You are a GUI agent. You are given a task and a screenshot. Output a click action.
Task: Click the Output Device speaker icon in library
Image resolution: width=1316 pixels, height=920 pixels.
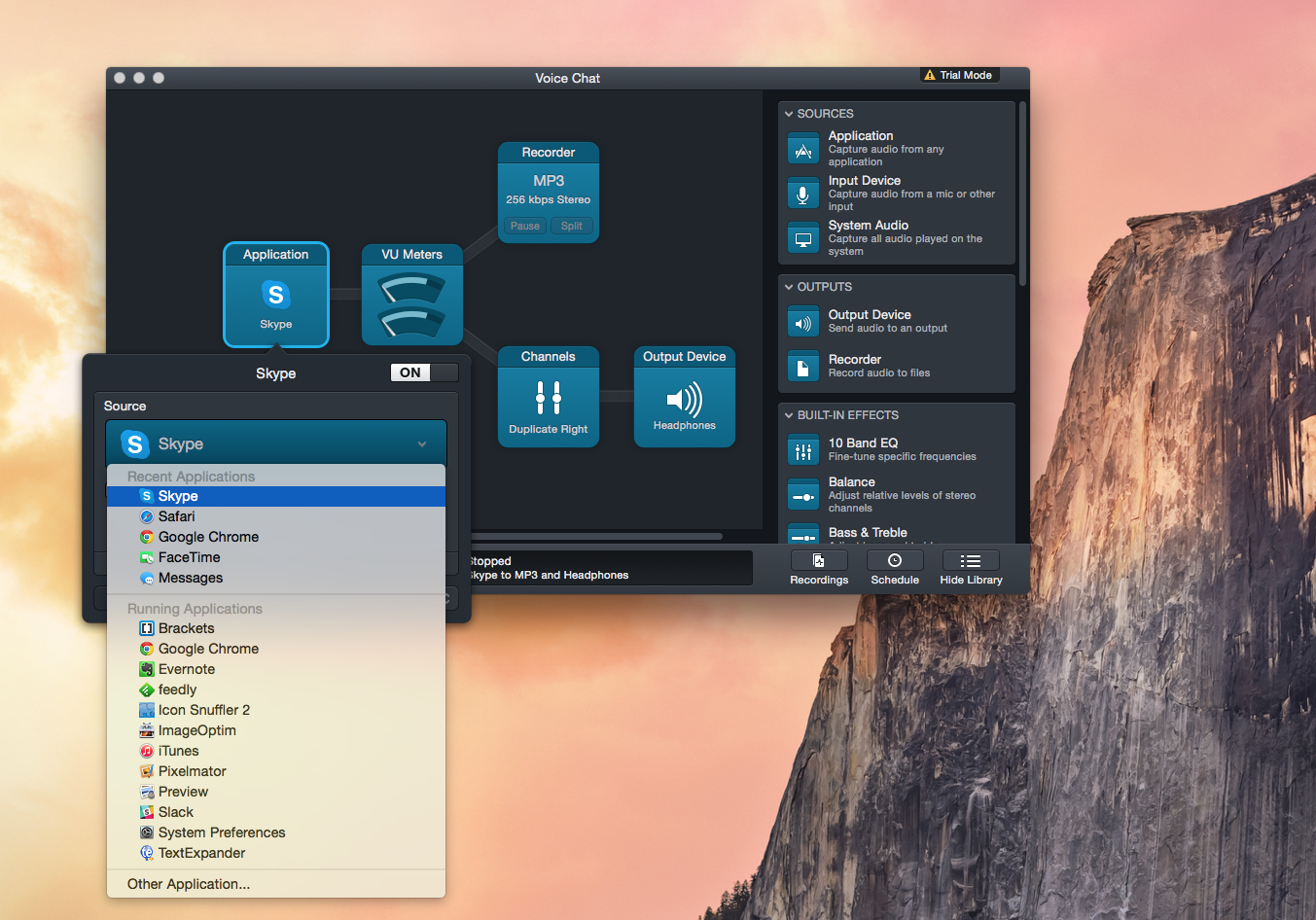click(x=803, y=322)
